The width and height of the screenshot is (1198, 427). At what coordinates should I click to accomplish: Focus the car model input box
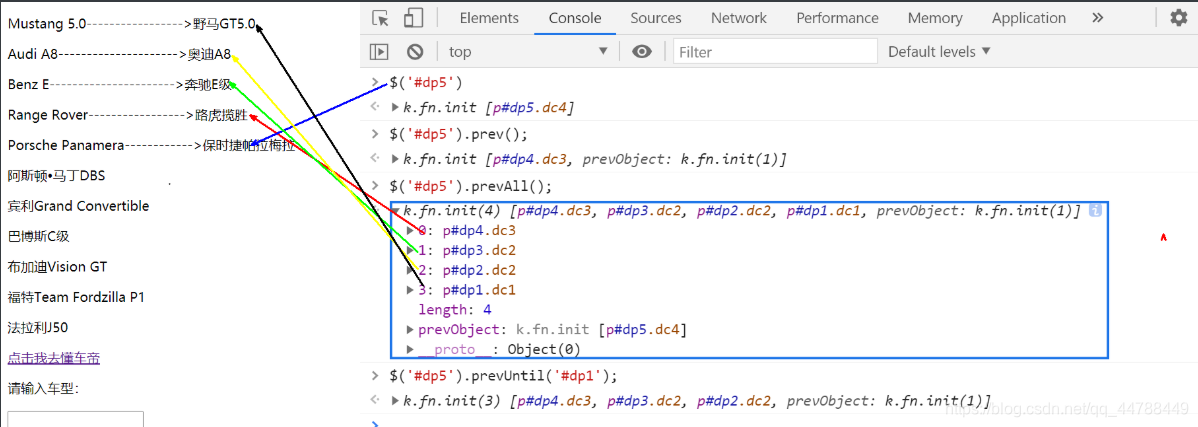(x=75, y=419)
